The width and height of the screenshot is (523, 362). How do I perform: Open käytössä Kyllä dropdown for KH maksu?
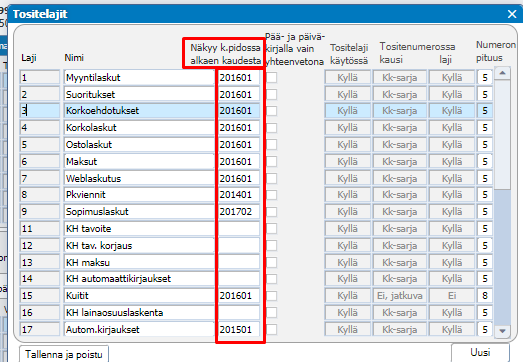[x=347, y=263]
